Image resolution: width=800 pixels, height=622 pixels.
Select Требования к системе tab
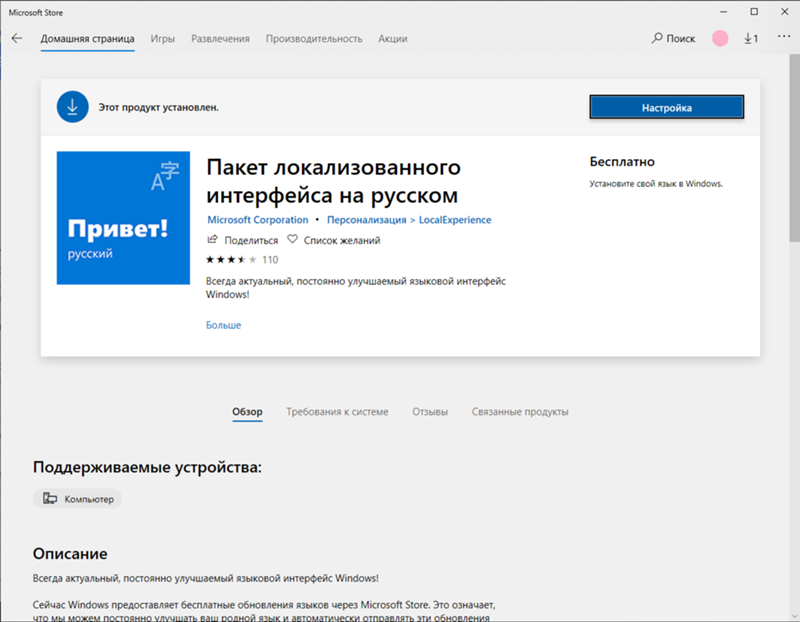pos(337,412)
